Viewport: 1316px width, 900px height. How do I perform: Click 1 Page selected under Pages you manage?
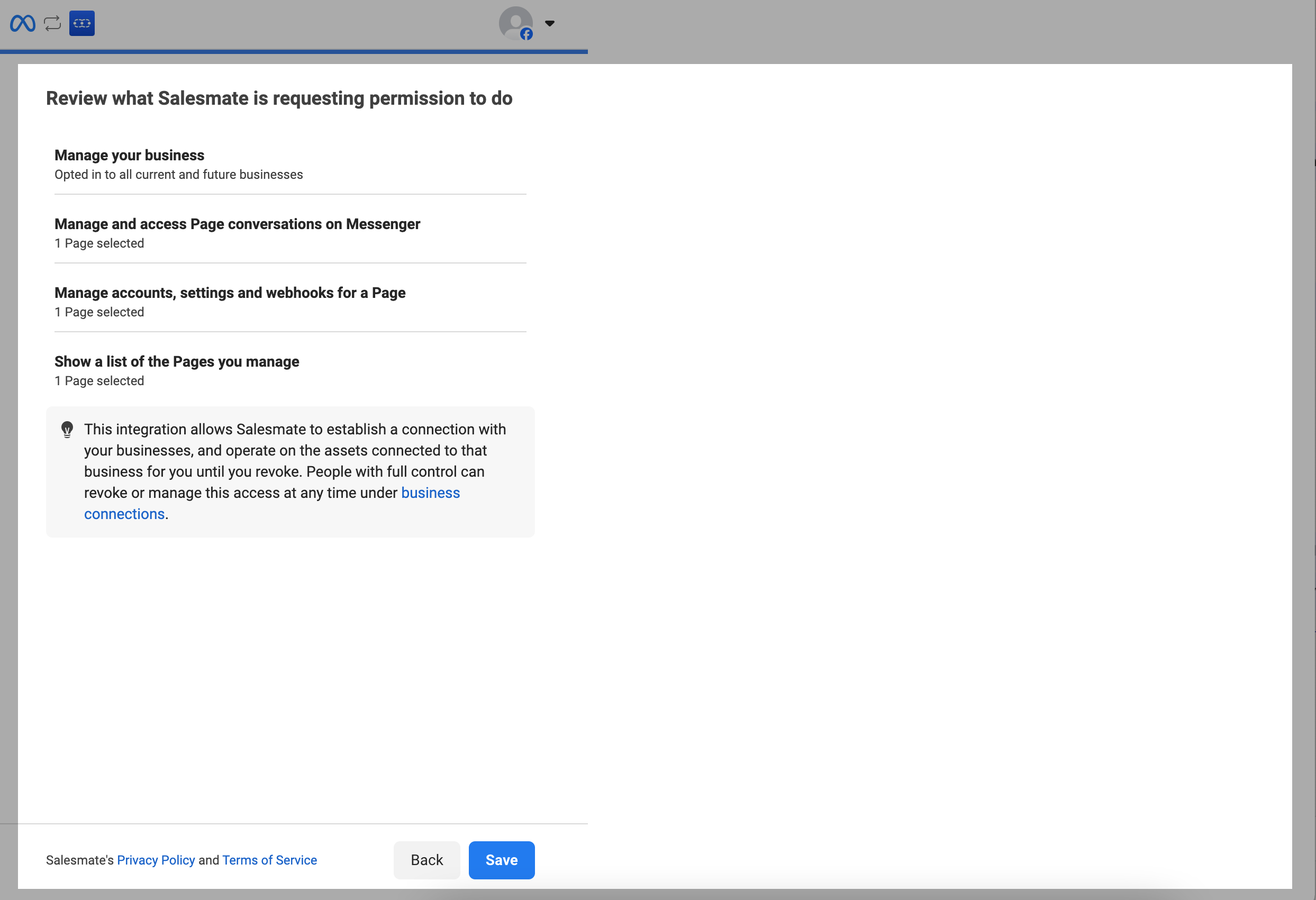pyautogui.click(x=99, y=381)
